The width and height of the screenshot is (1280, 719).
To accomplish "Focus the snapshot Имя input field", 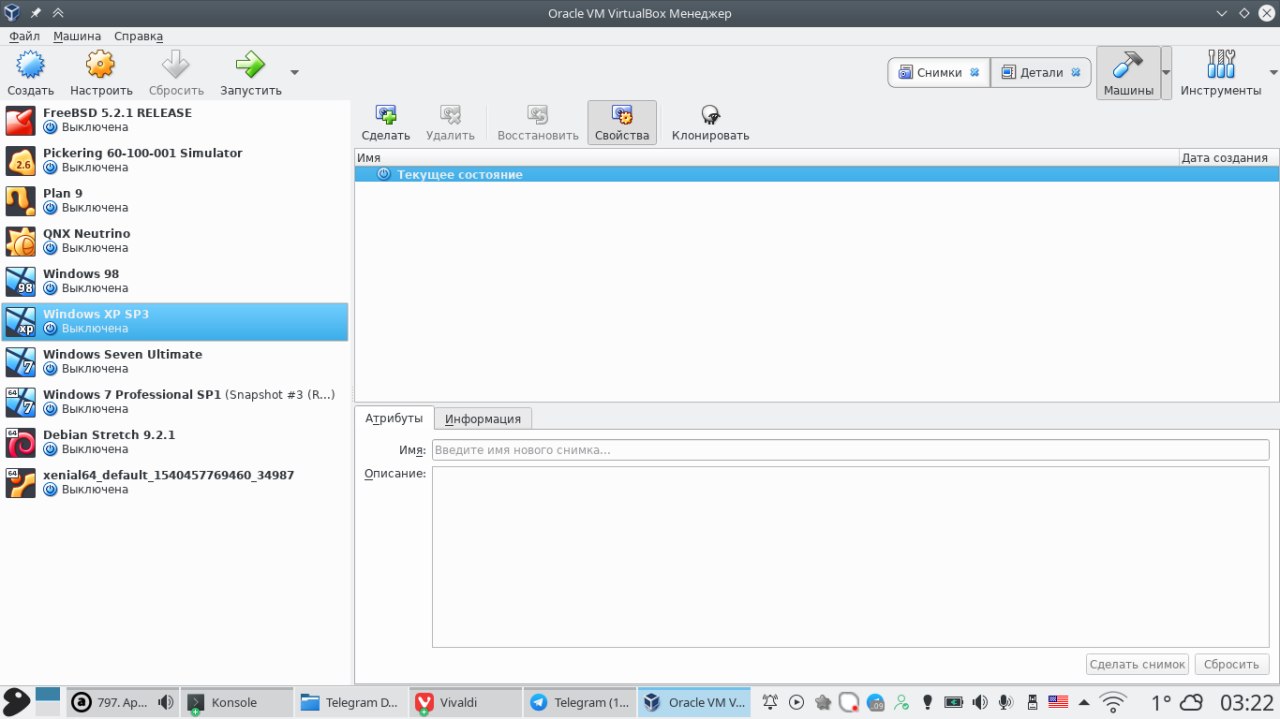I will coord(851,450).
